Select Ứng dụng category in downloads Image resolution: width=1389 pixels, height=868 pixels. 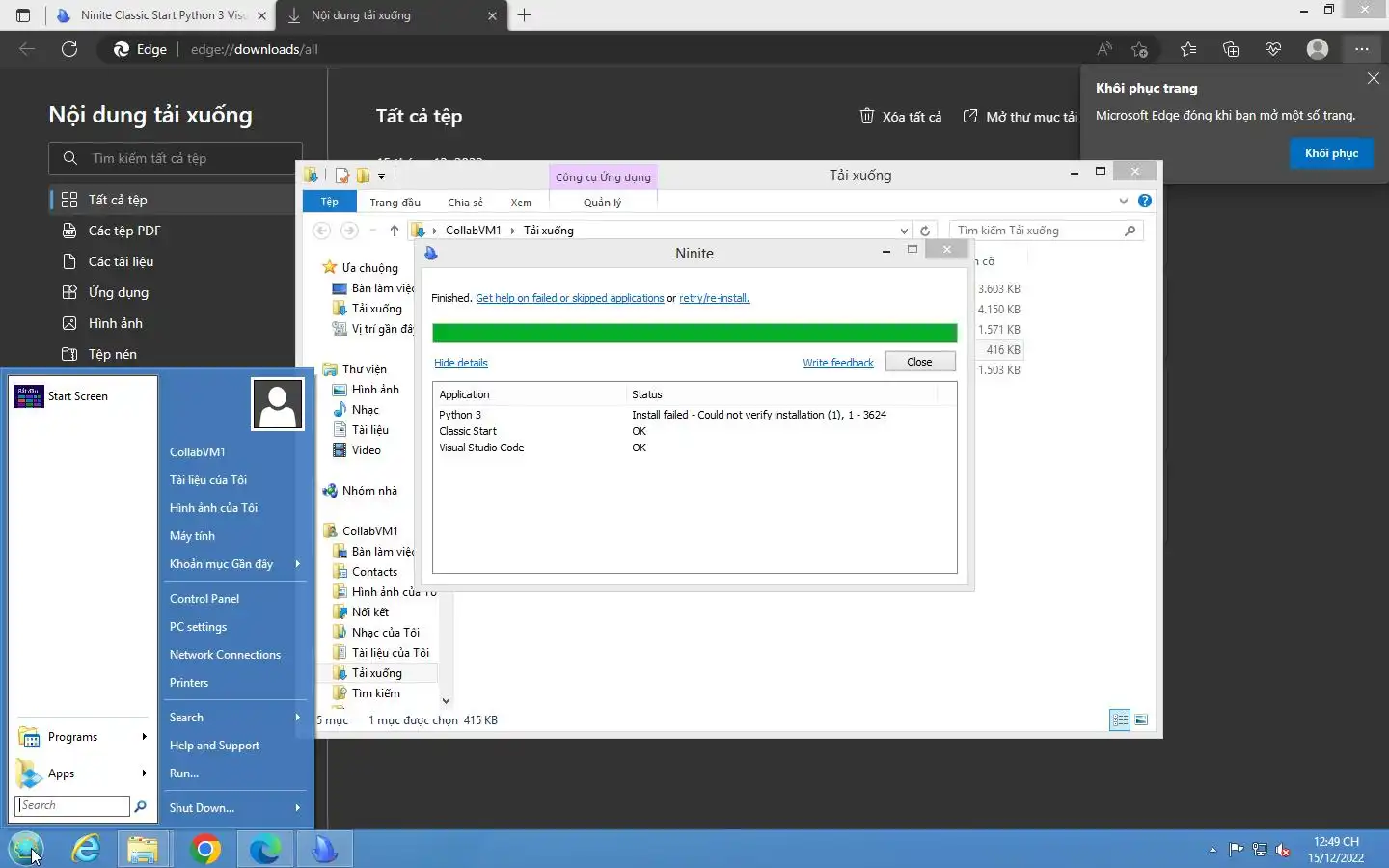pyautogui.click(x=174, y=292)
